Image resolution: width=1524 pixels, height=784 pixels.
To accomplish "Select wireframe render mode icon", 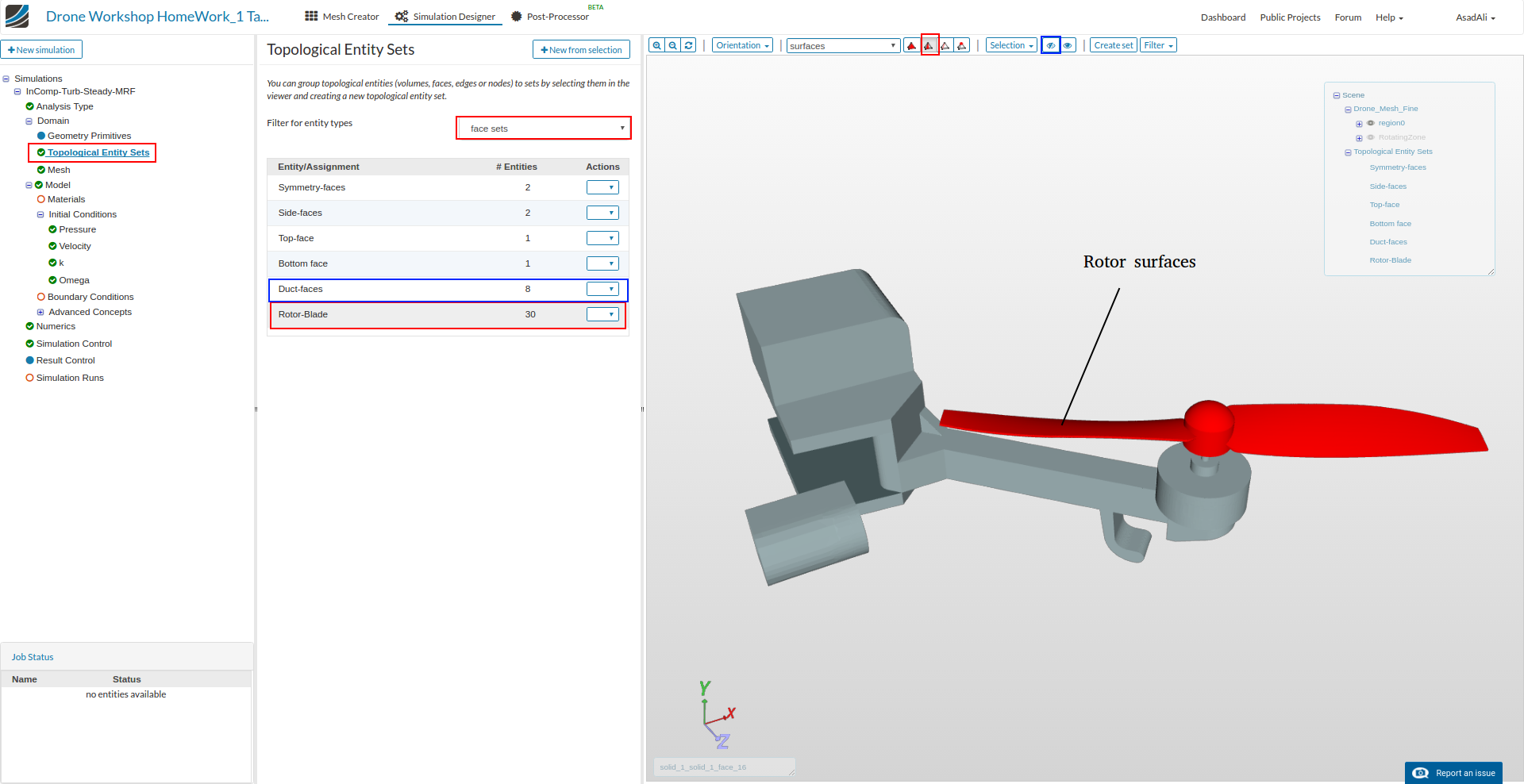I will pyautogui.click(x=945, y=45).
